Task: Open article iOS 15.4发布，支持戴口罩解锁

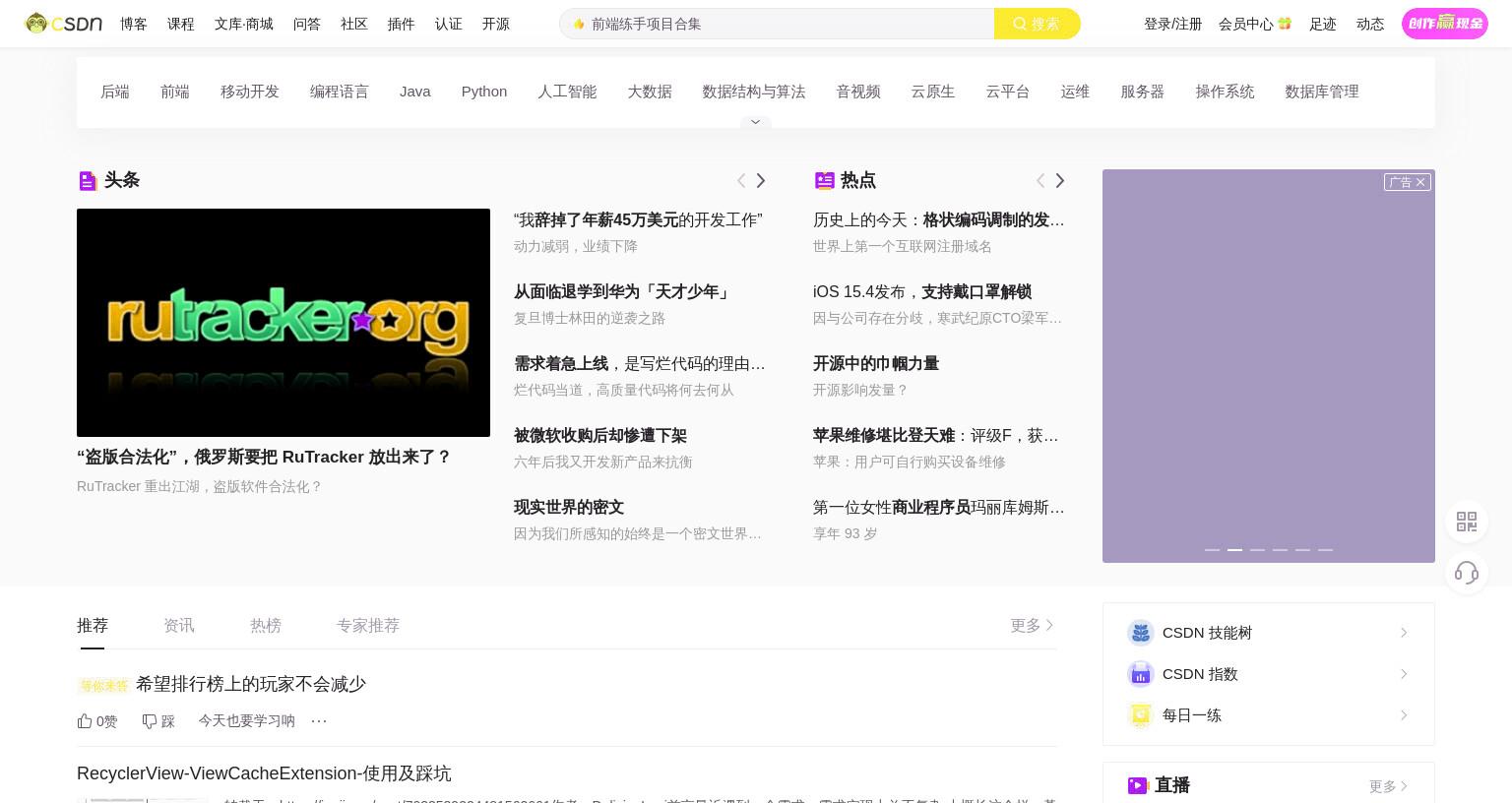Action: [922, 291]
